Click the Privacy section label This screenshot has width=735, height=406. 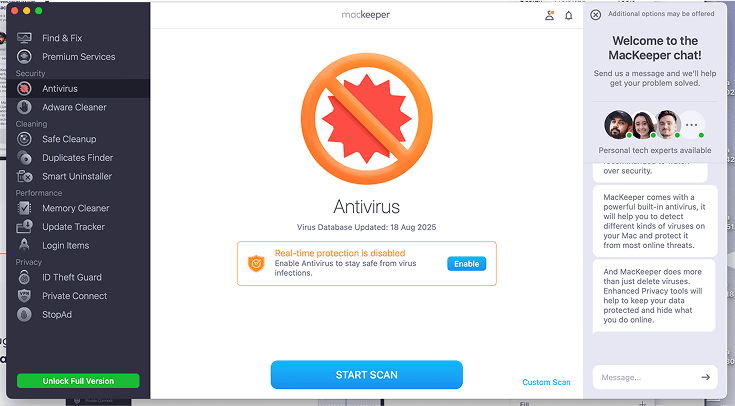click(x=29, y=262)
